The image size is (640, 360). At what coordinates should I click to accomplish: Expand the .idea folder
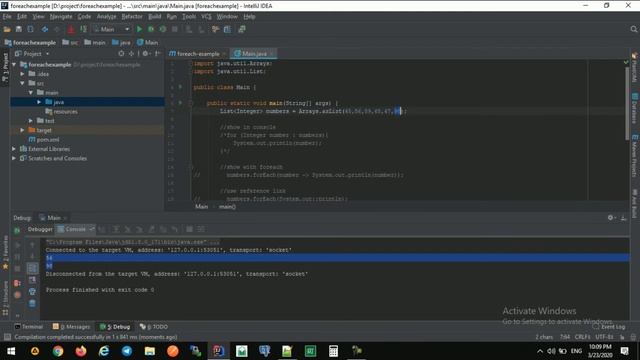coord(22,74)
